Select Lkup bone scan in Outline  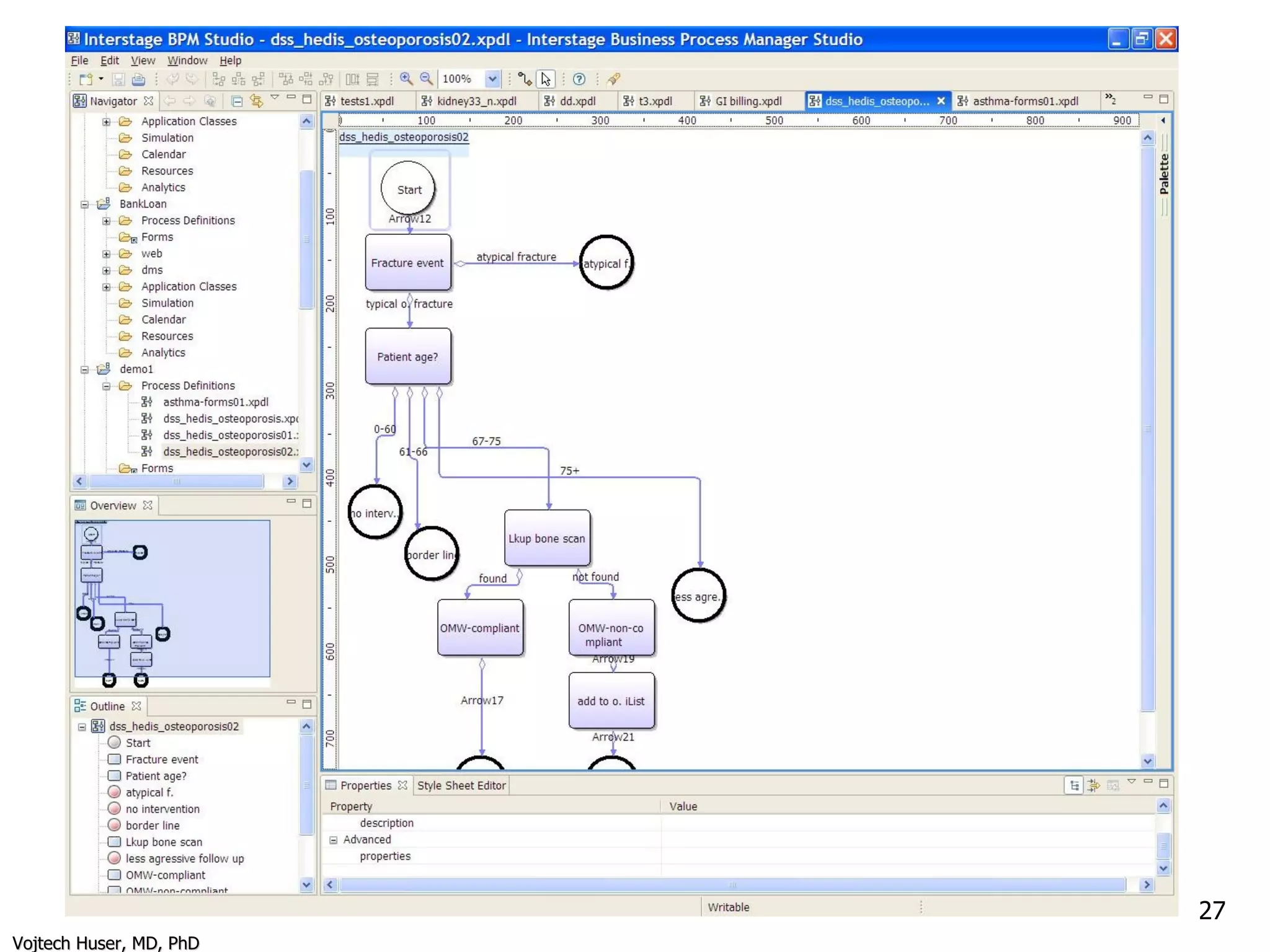click(x=164, y=842)
